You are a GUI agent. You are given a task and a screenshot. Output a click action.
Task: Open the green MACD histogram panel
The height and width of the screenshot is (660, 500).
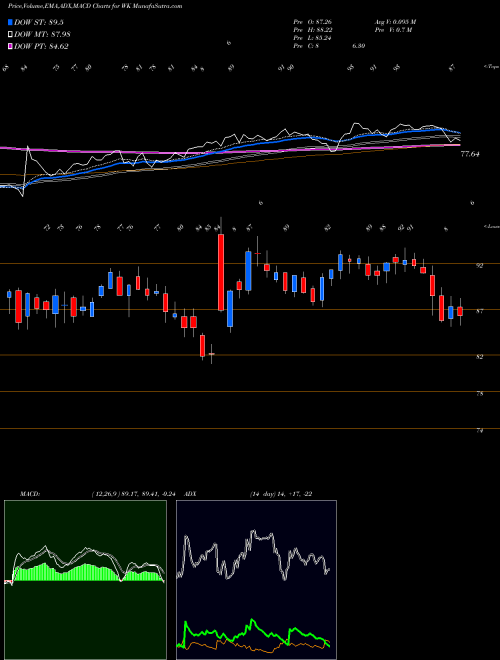tap(85, 580)
